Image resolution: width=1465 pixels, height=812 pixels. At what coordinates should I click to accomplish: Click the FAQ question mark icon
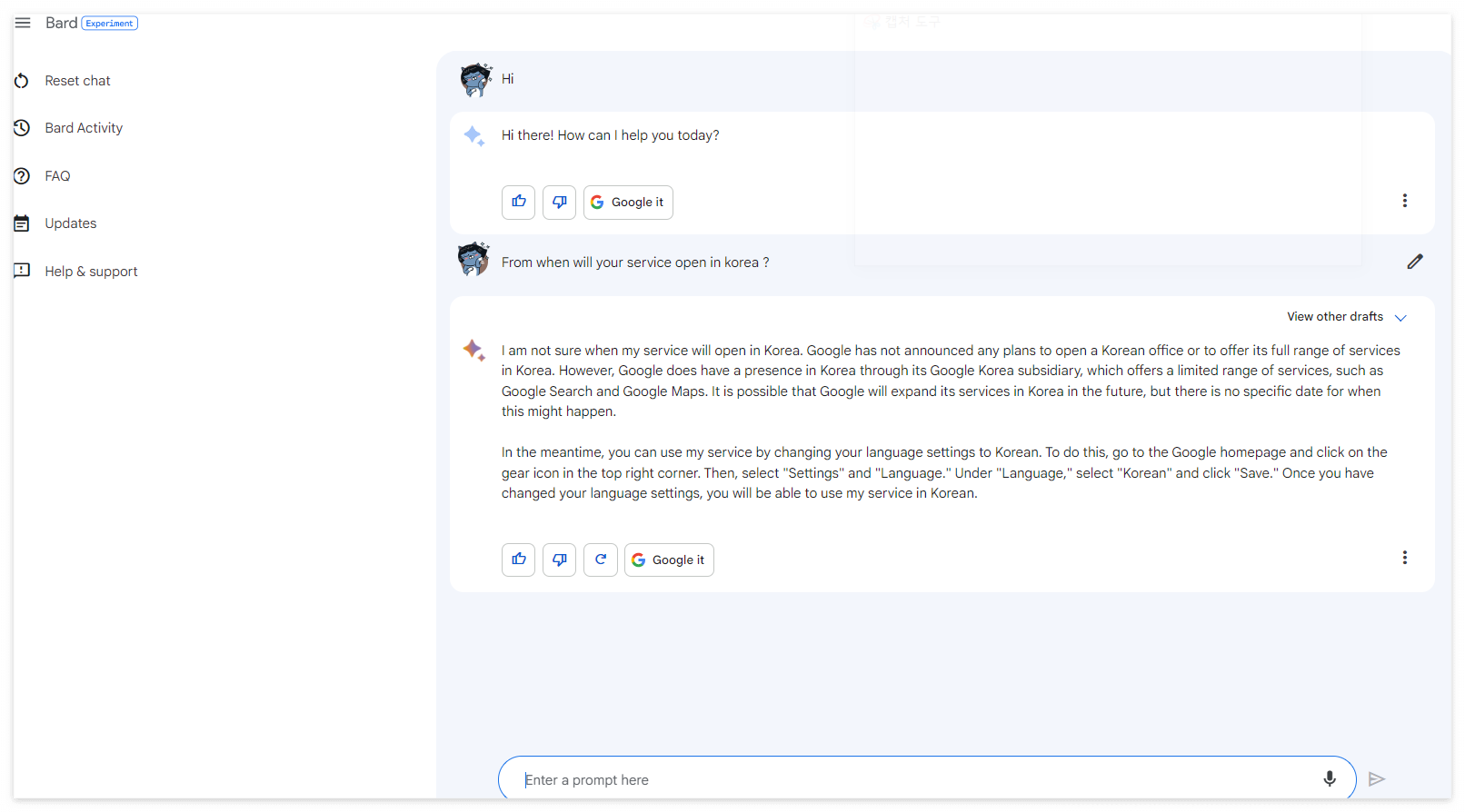pos(22,176)
